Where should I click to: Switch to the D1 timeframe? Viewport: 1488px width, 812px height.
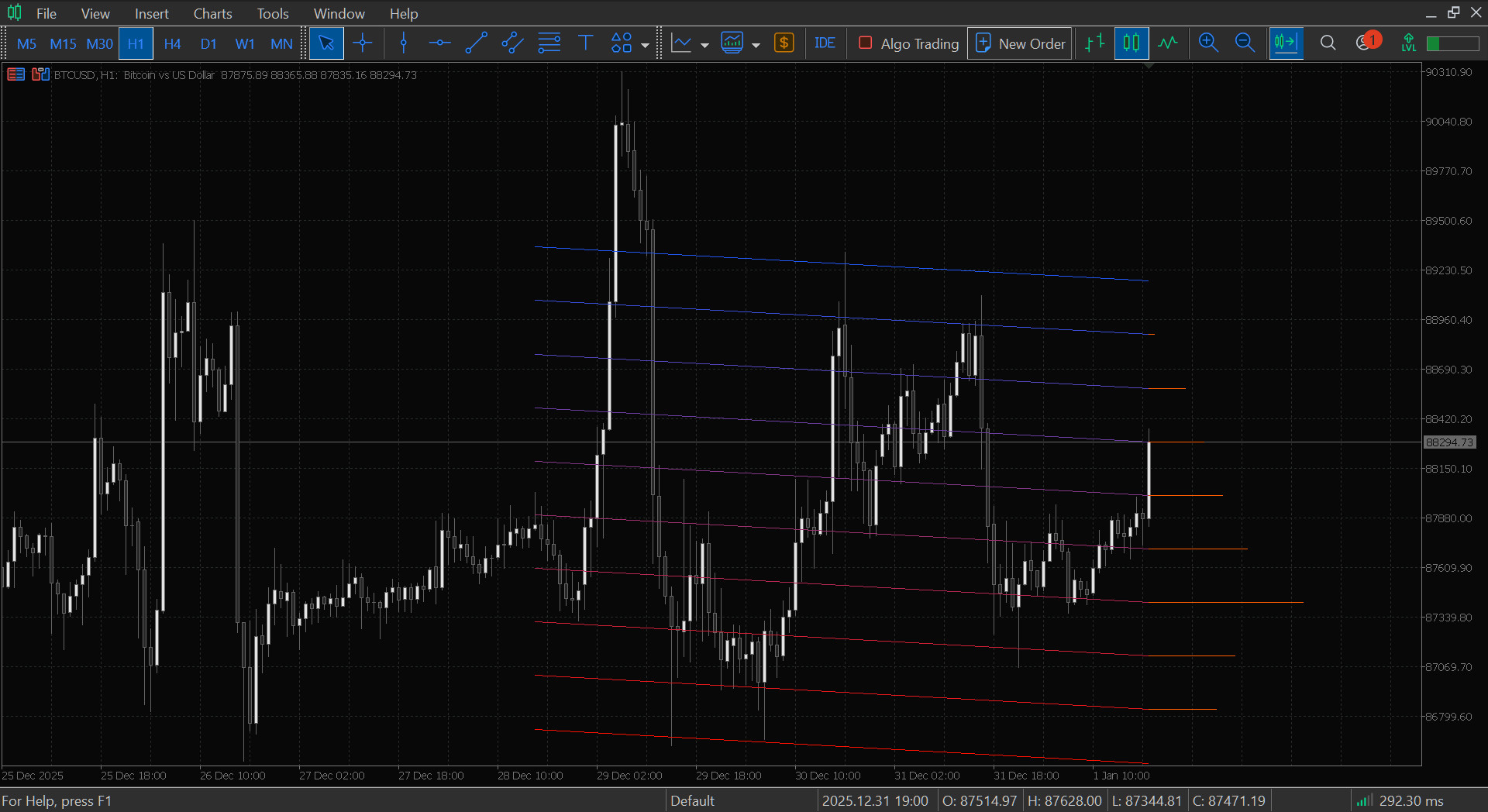208,43
